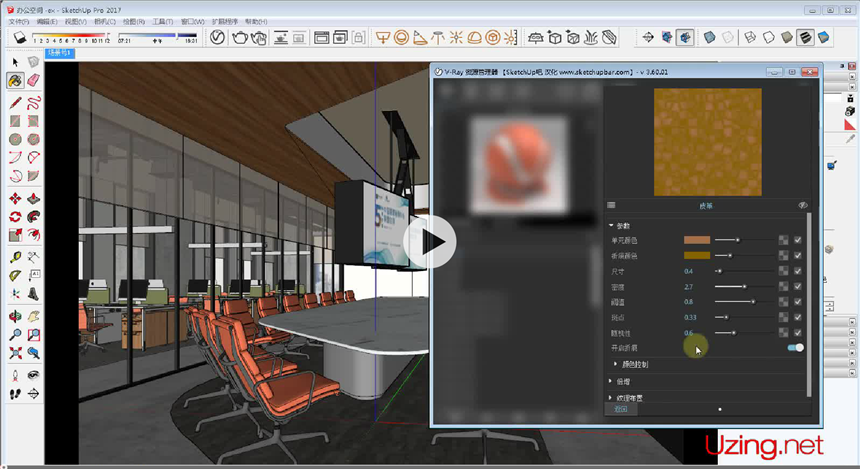Open V-Ray Asset Editor toolbar icon
The image size is (860, 469).
(x=219, y=38)
